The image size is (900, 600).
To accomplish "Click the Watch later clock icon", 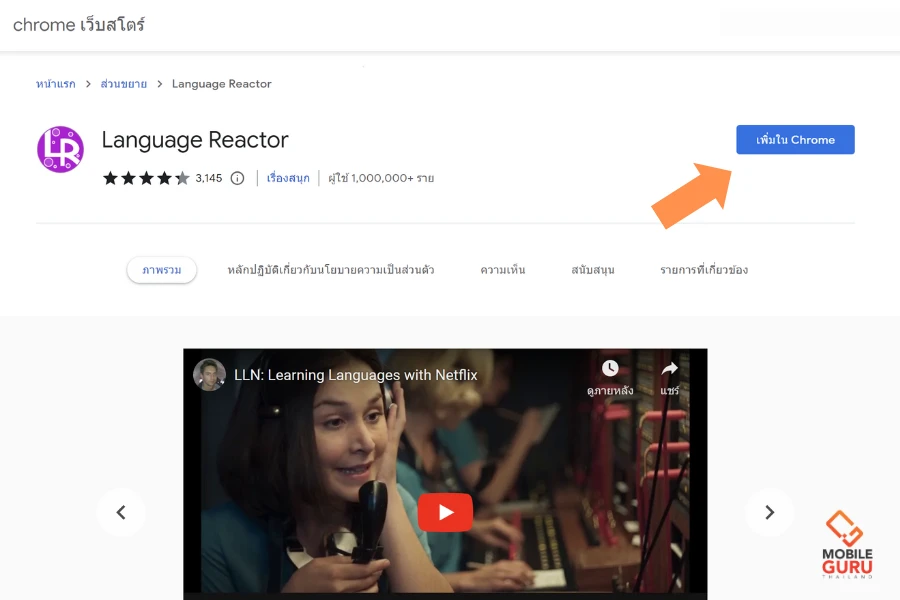I will point(610,369).
